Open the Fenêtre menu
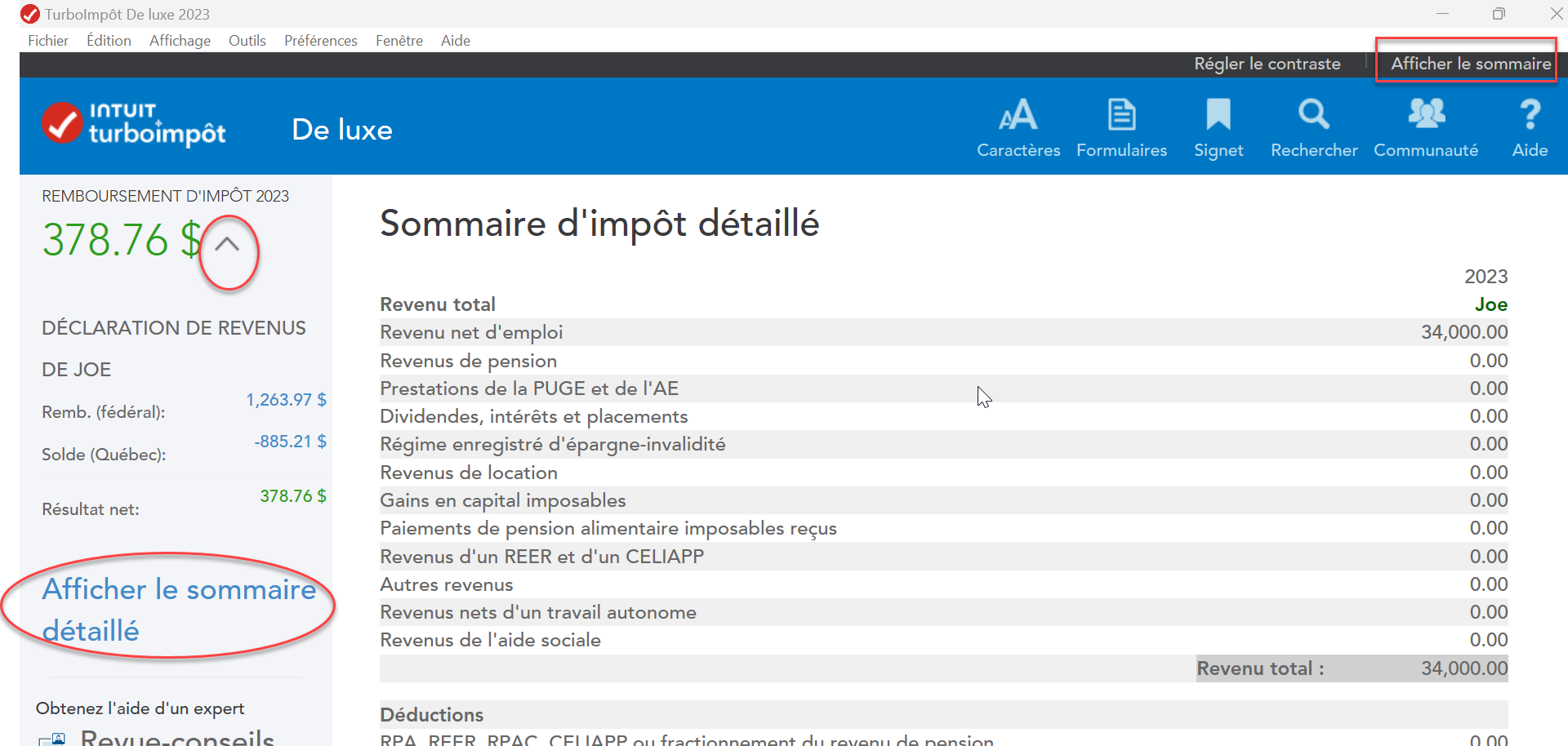This screenshot has width=1568, height=746. (399, 41)
